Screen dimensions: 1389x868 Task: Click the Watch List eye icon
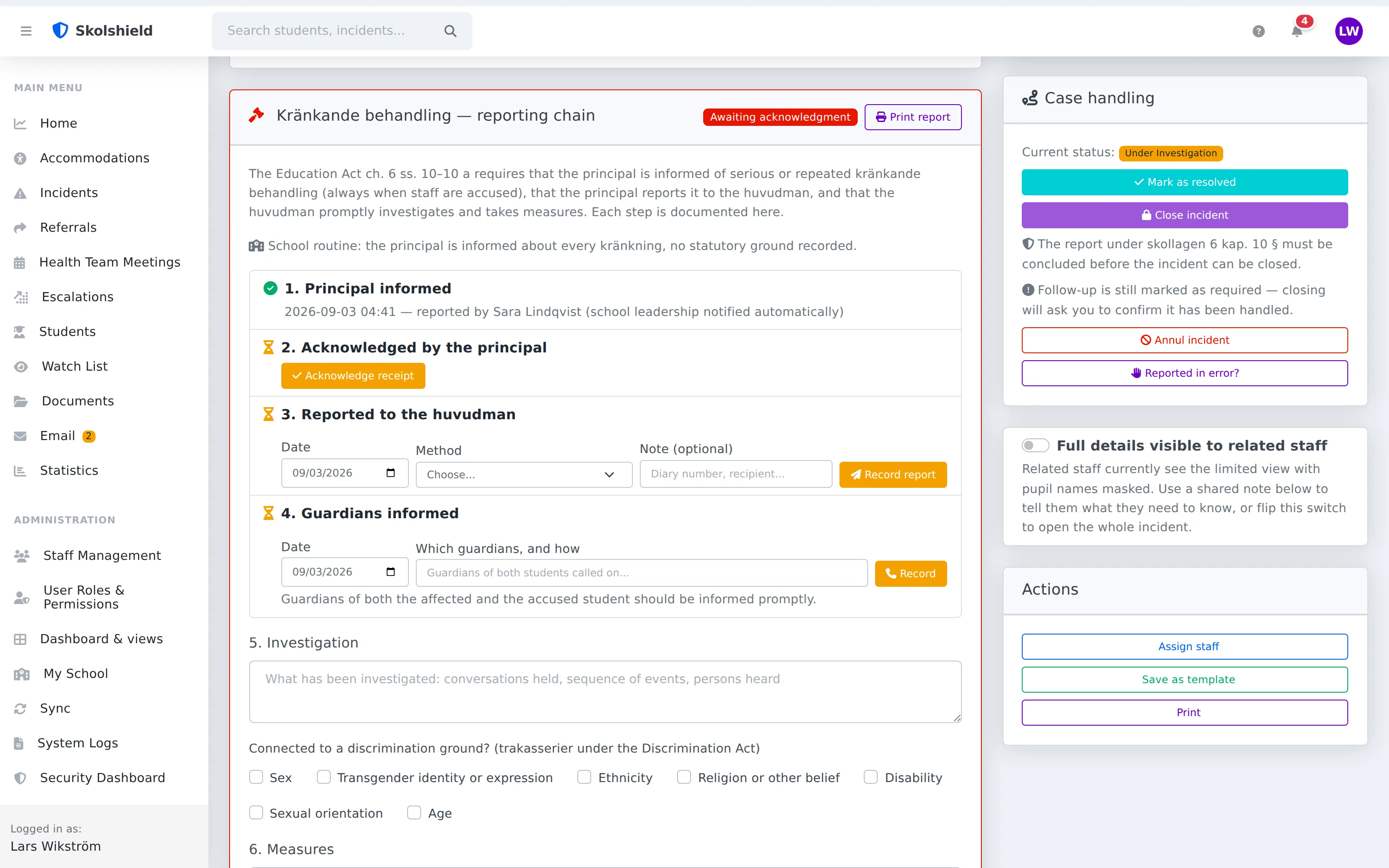(21, 367)
